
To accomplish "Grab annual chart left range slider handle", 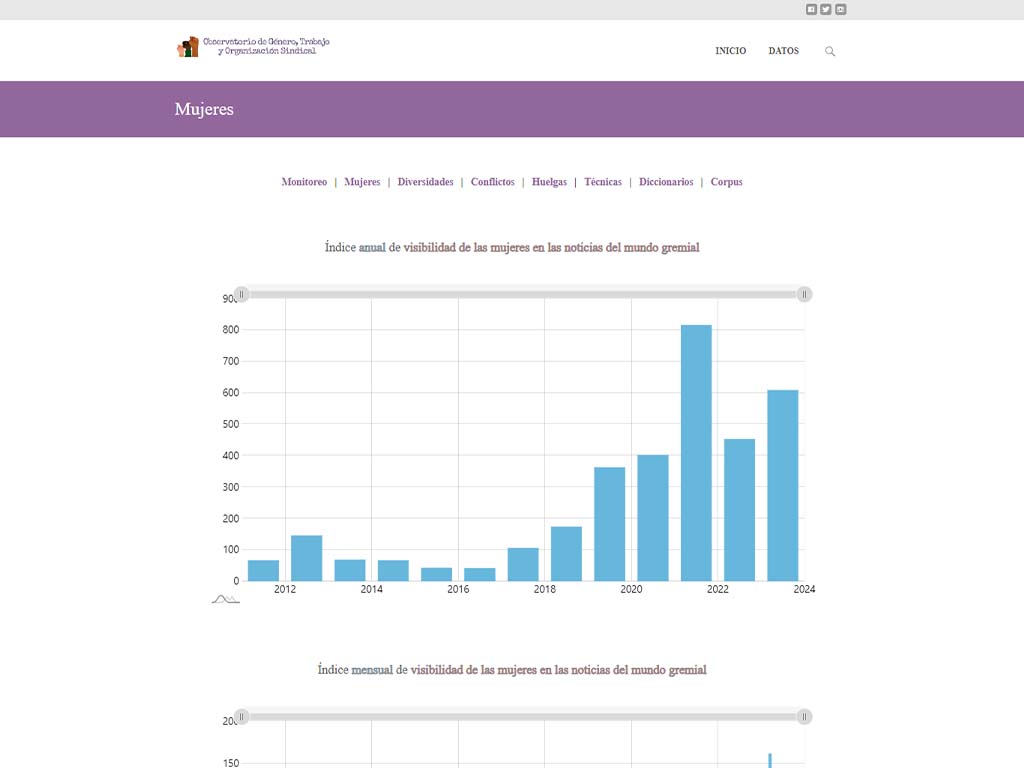I will [241, 295].
